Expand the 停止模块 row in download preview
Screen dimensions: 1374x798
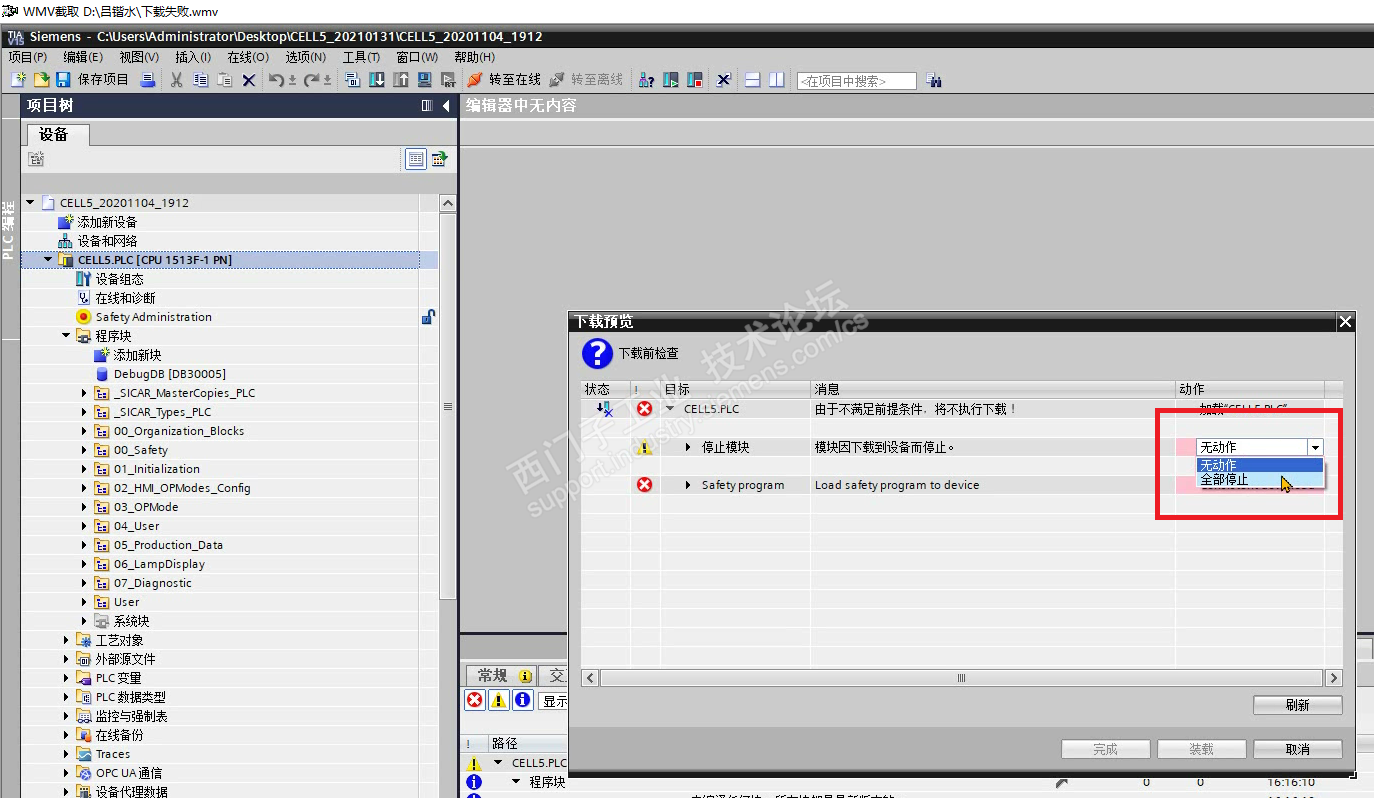tap(688, 447)
